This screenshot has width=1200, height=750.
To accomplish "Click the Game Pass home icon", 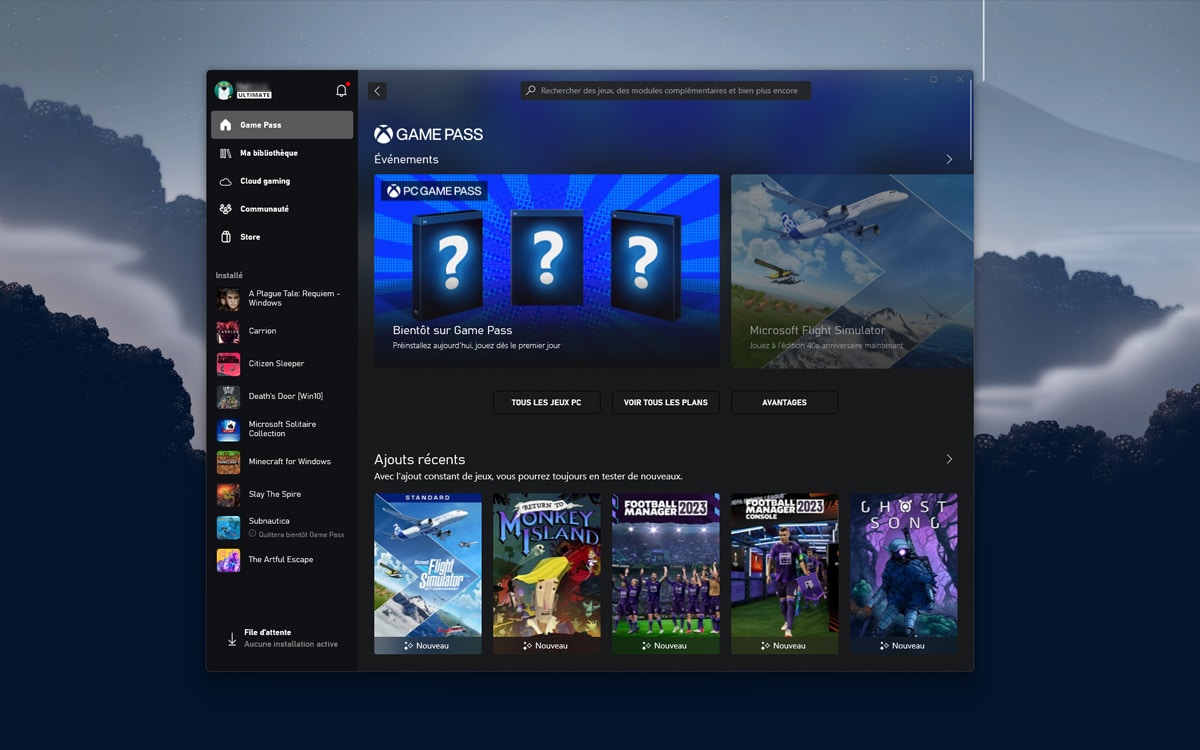I will 225,125.
